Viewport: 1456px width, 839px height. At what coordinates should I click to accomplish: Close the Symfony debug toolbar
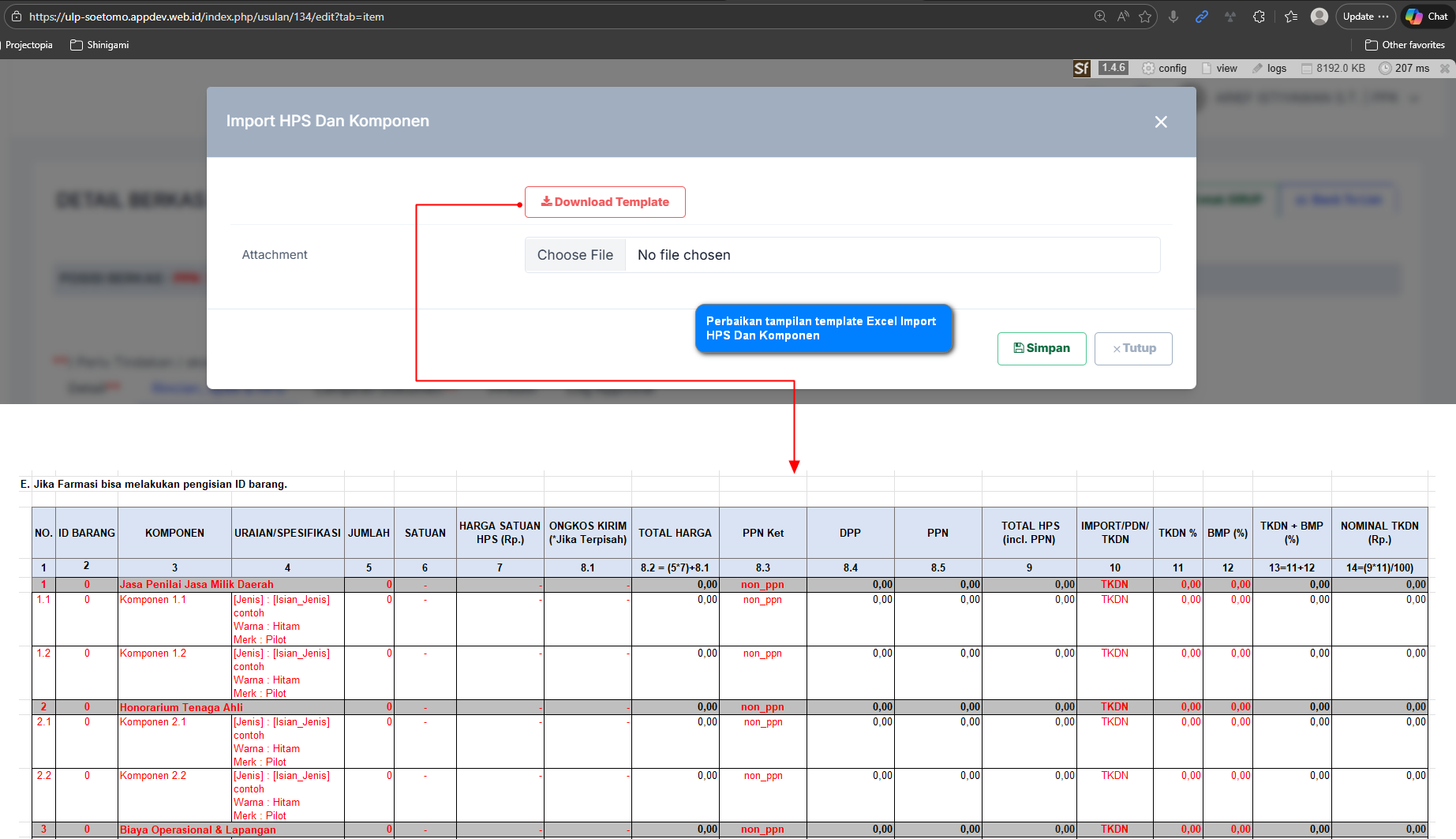(1445, 69)
